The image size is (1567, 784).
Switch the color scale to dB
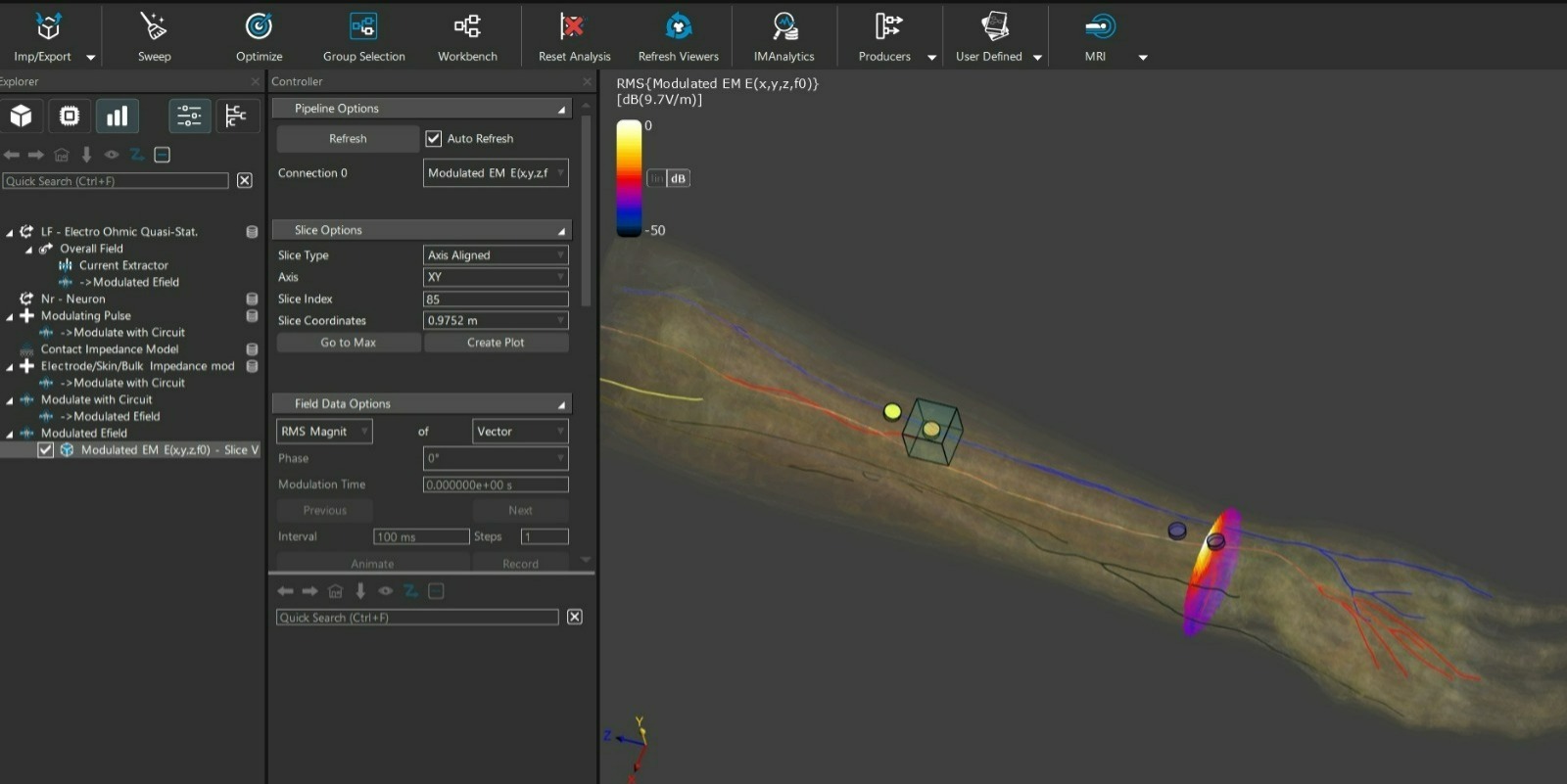pyautogui.click(x=678, y=178)
